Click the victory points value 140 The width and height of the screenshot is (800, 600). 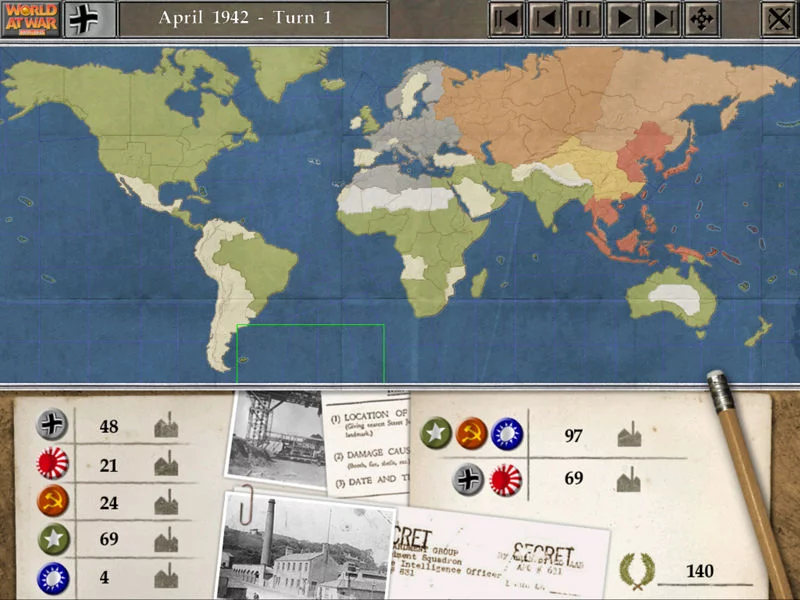pos(700,571)
